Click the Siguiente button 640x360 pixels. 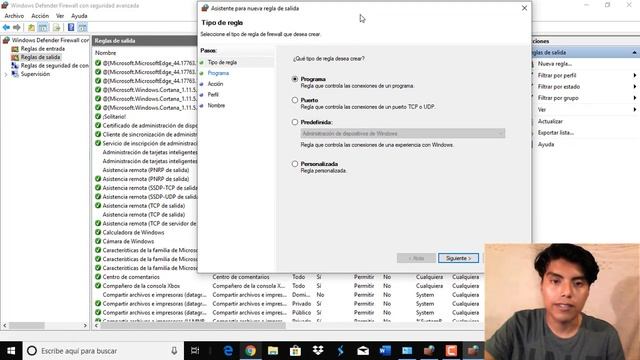458,258
